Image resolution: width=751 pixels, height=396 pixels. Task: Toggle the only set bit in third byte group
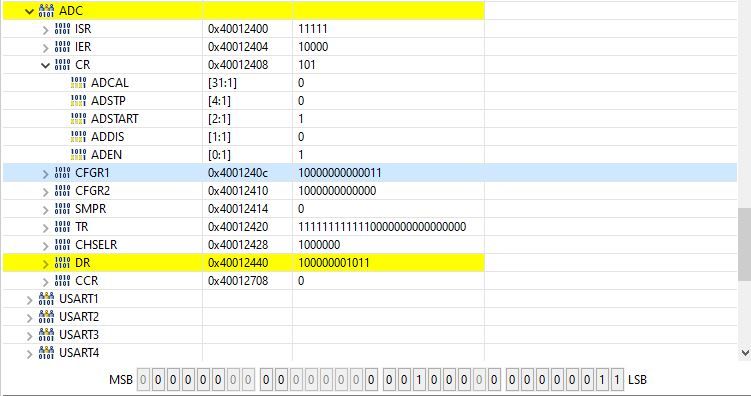click(x=419, y=380)
